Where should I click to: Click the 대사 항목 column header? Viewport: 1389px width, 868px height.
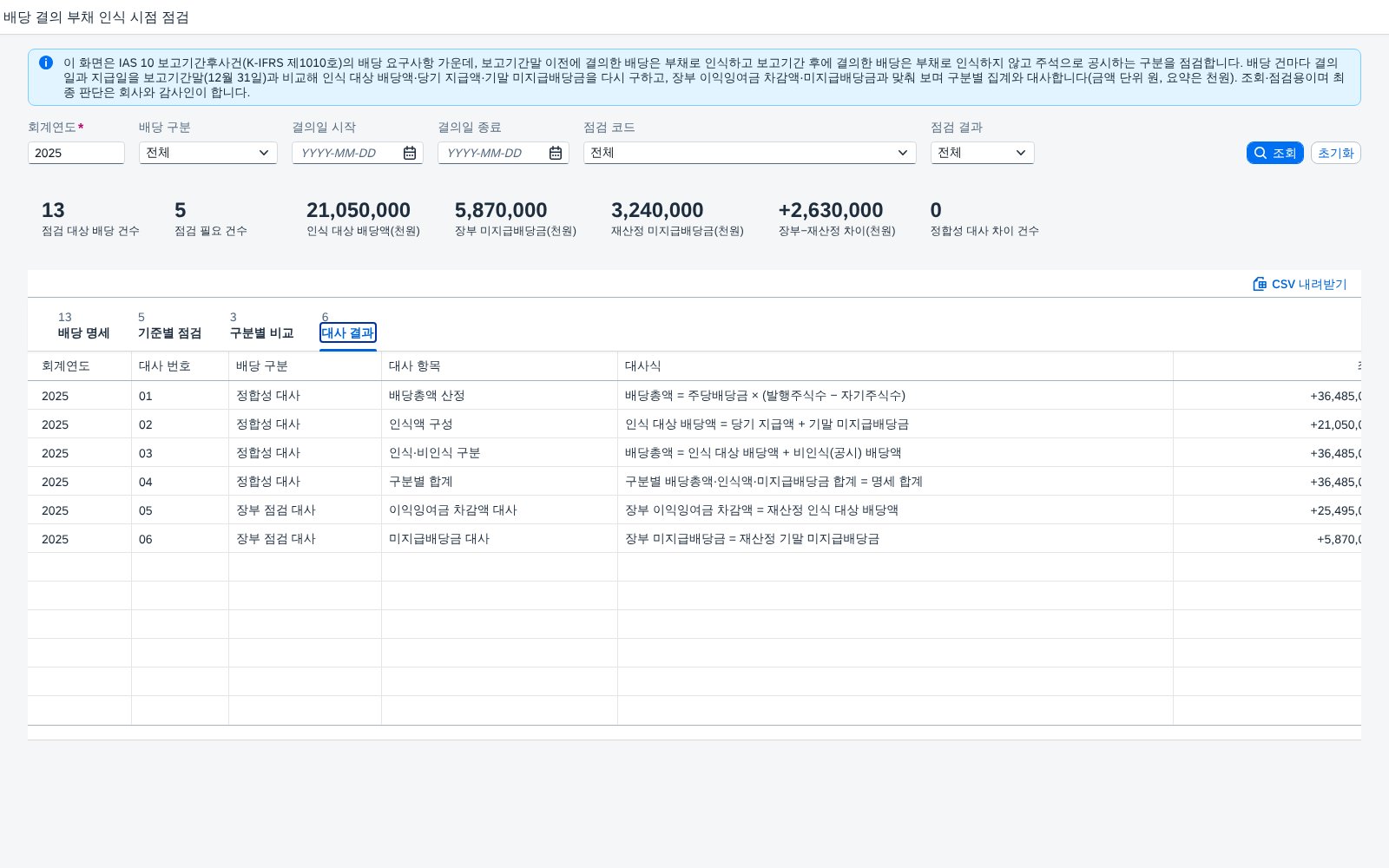click(x=499, y=366)
